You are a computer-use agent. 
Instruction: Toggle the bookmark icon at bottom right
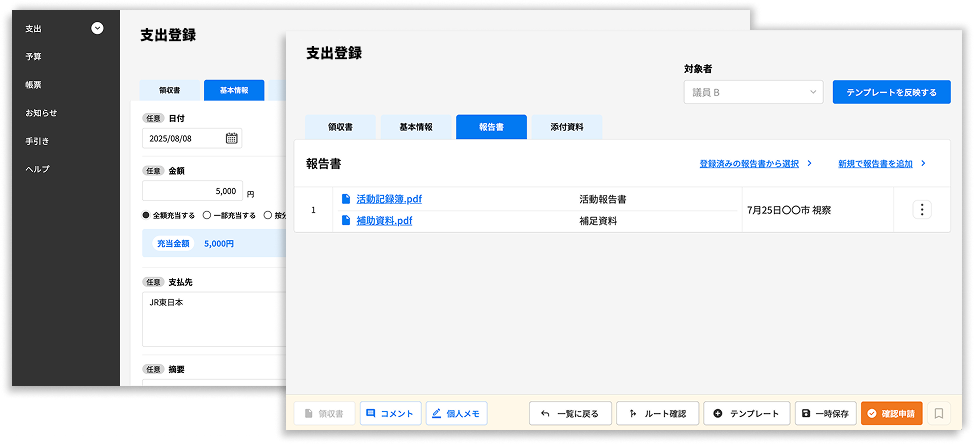click(939, 414)
